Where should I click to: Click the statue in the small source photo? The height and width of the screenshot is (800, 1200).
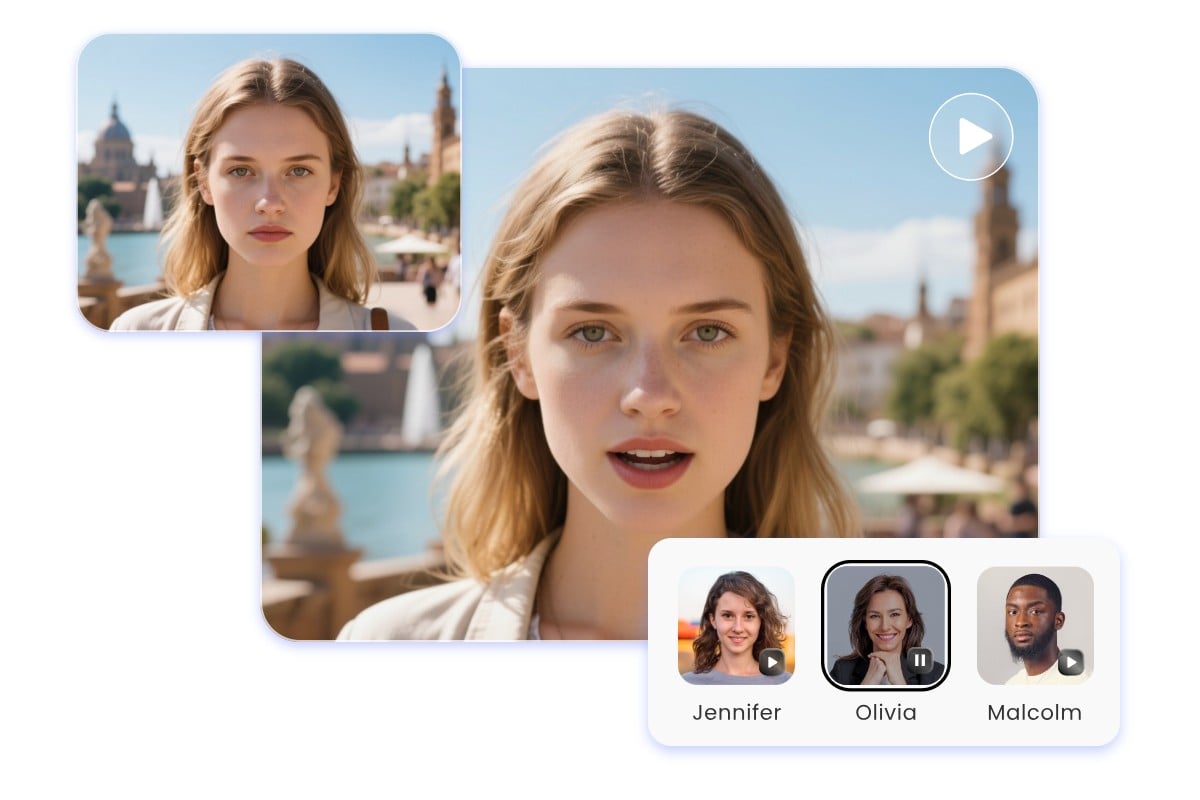(98, 238)
